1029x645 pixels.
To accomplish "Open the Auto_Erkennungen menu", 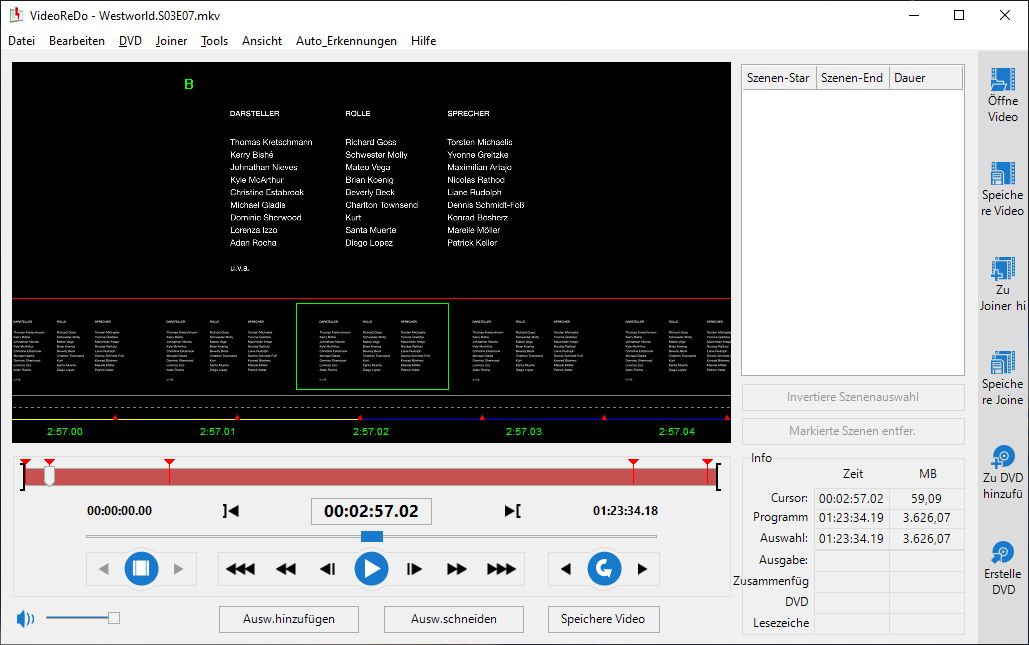I will pos(346,41).
